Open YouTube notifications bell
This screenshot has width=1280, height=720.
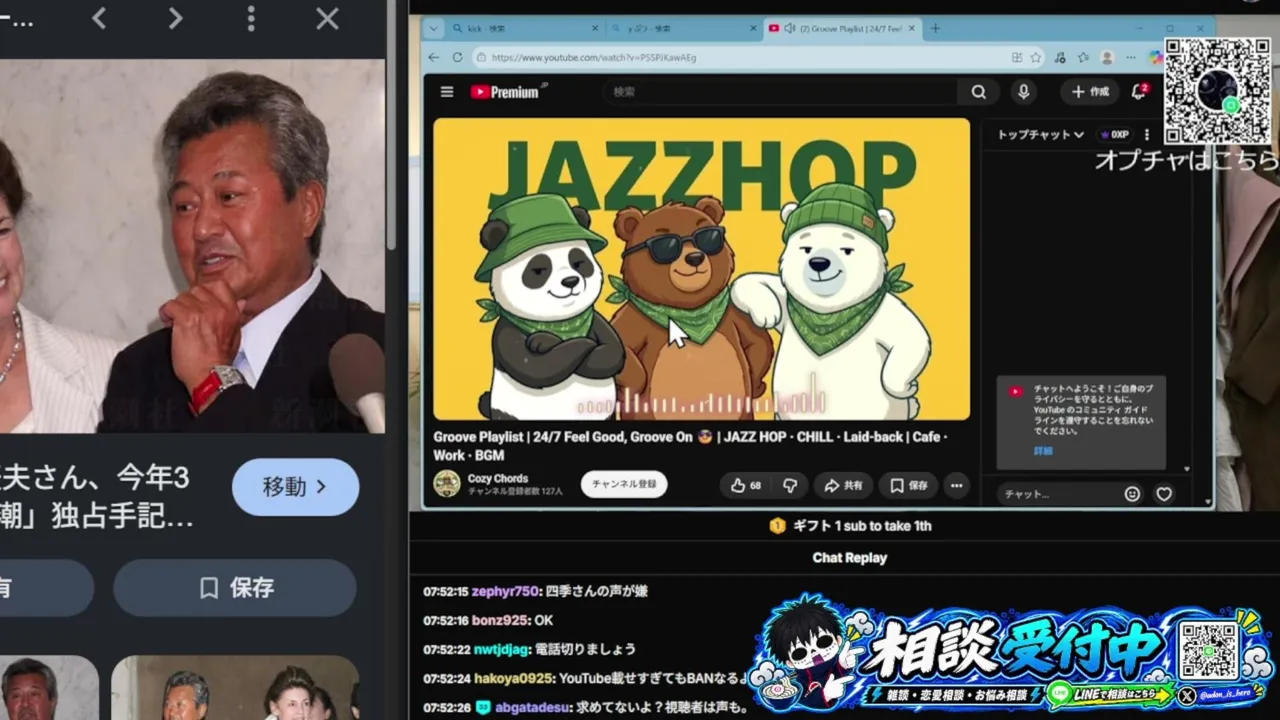tap(1138, 92)
